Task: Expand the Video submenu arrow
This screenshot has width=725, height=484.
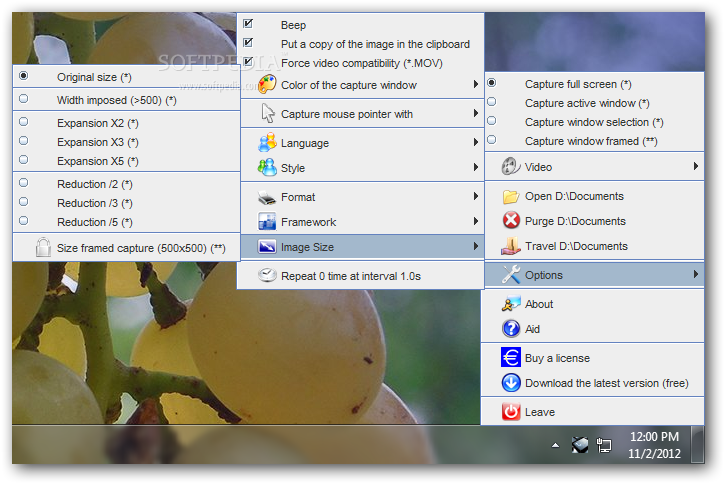Action: point(695,166)
